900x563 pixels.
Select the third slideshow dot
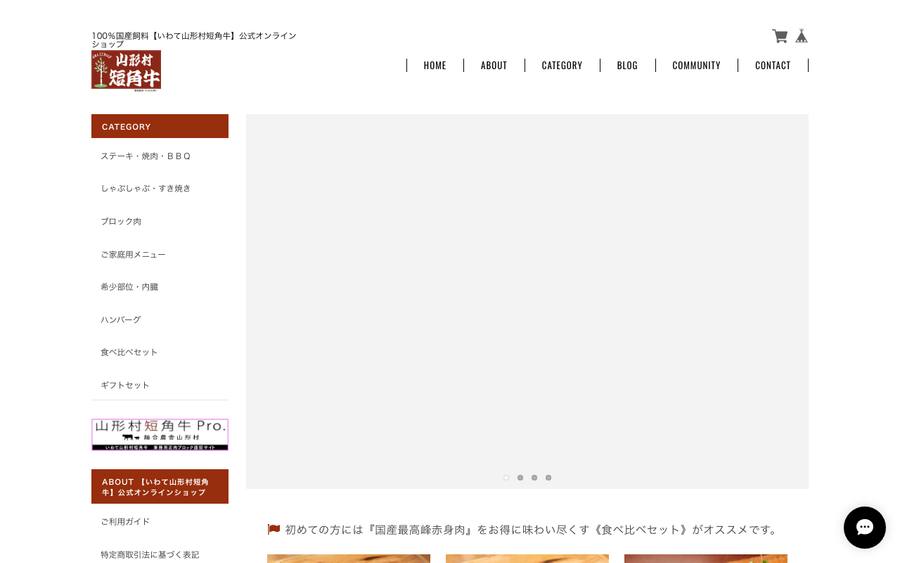click(534, 477)
